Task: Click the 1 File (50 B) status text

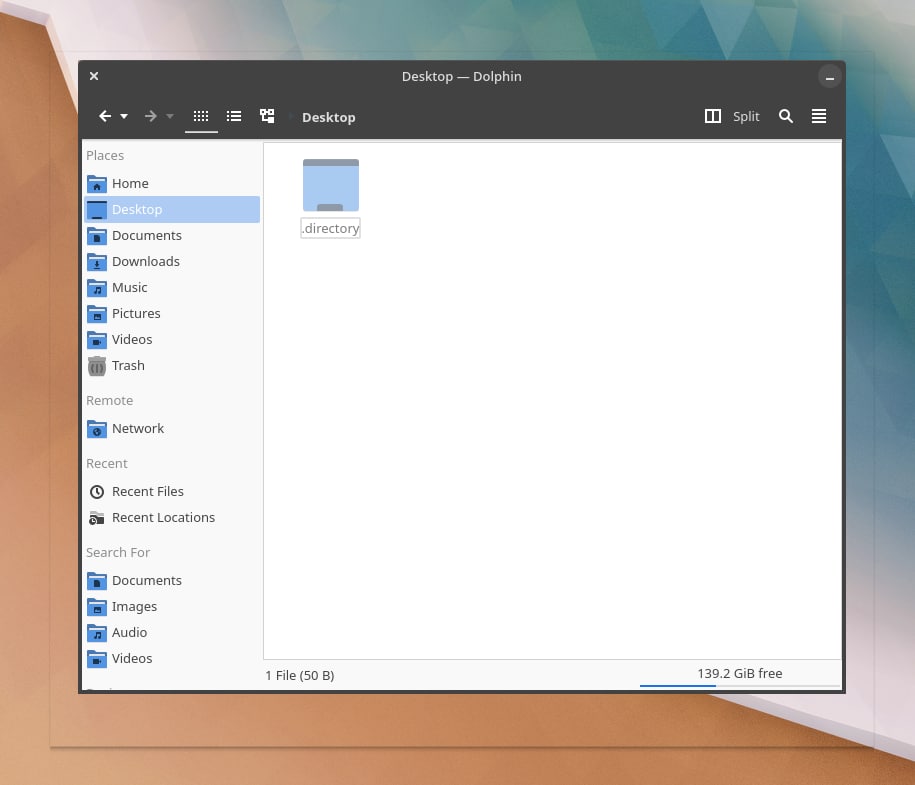Action: click(x=300, y=675)
